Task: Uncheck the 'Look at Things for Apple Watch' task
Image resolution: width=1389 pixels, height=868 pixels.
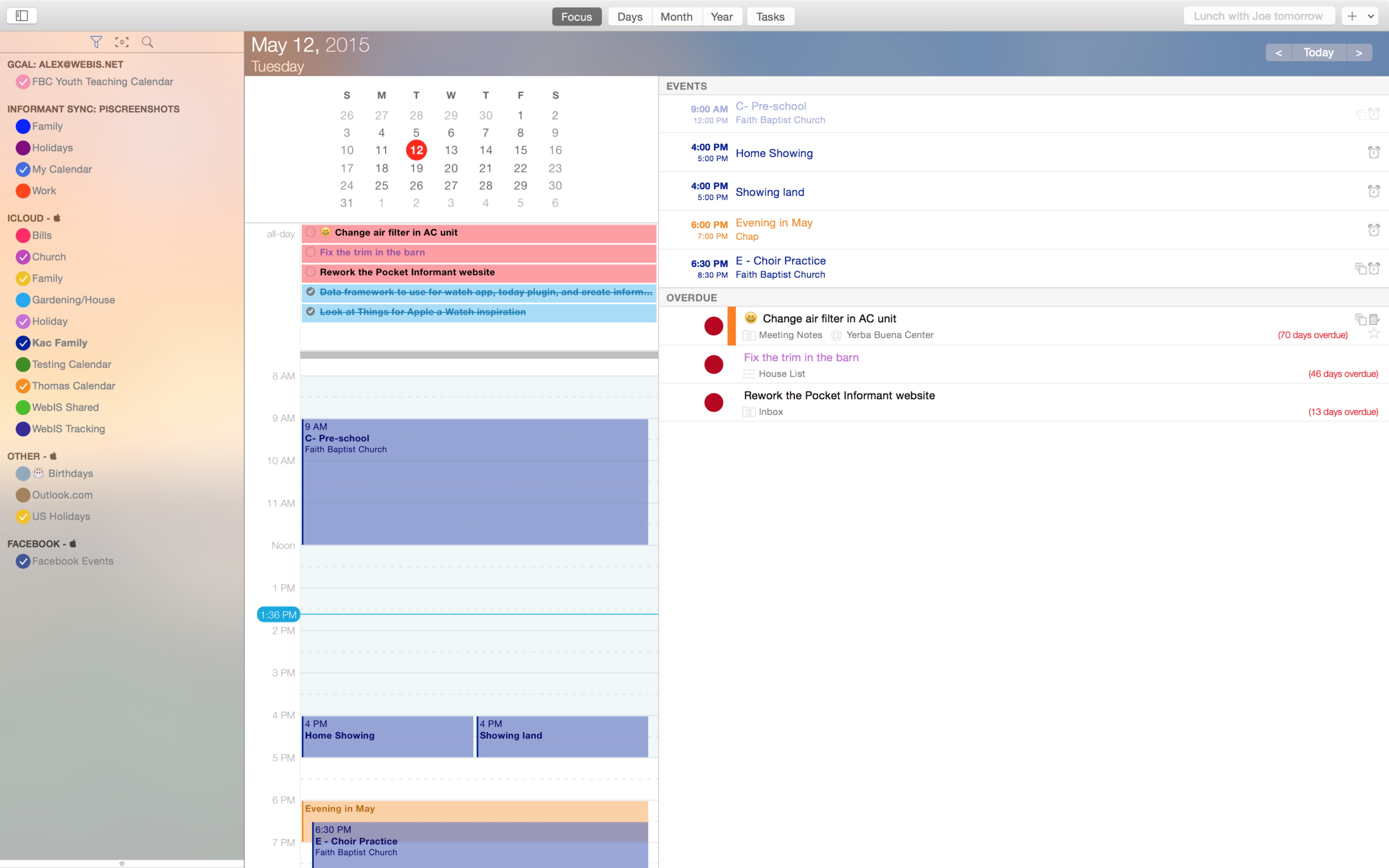Action: (310, 312)
